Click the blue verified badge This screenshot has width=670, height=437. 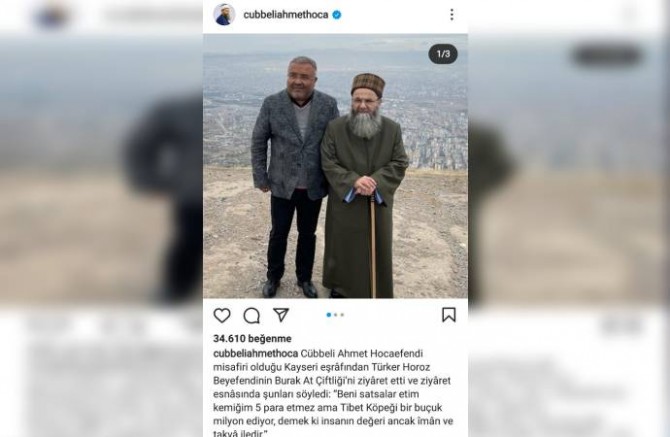[337, 15]
